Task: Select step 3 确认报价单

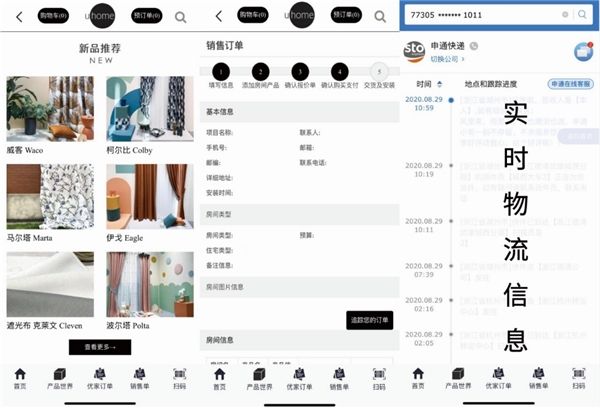Action: coord(300,71)
